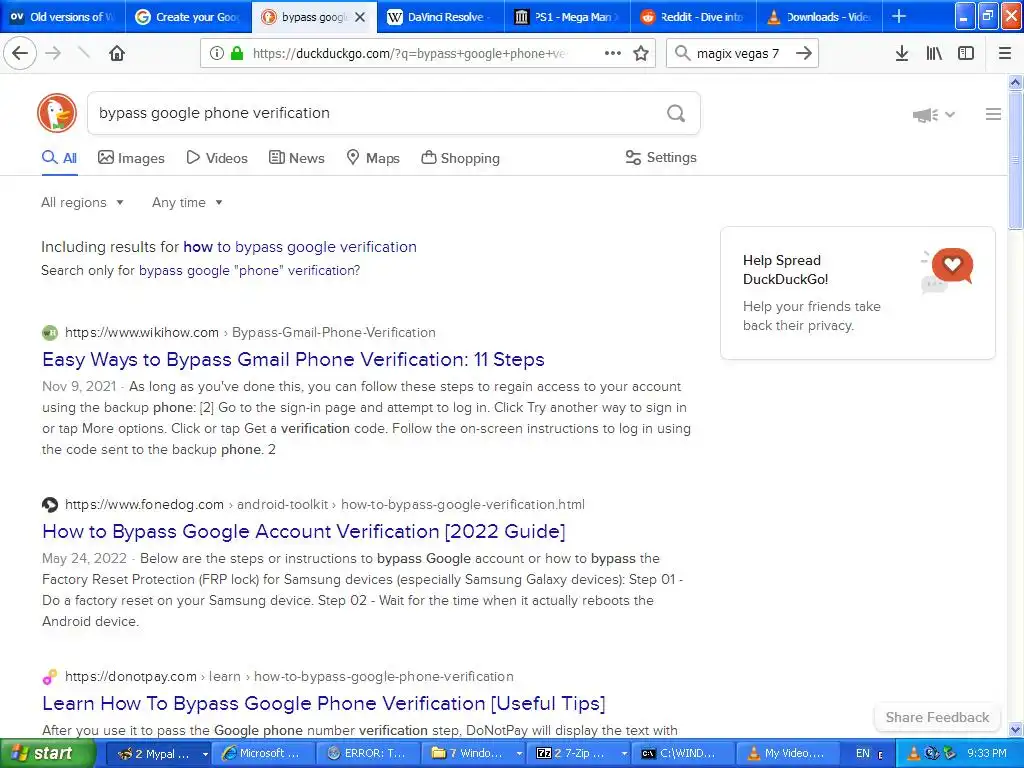This screenshot has width=1024, height=768.
Task: Open a new browser tab with plus
Action: coord(899,16)
